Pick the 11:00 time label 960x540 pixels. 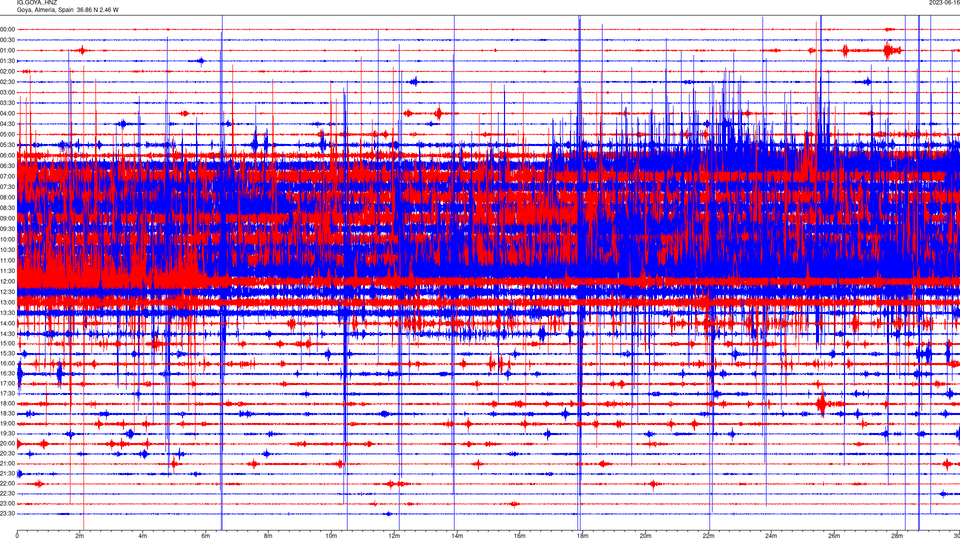(7, 260)
